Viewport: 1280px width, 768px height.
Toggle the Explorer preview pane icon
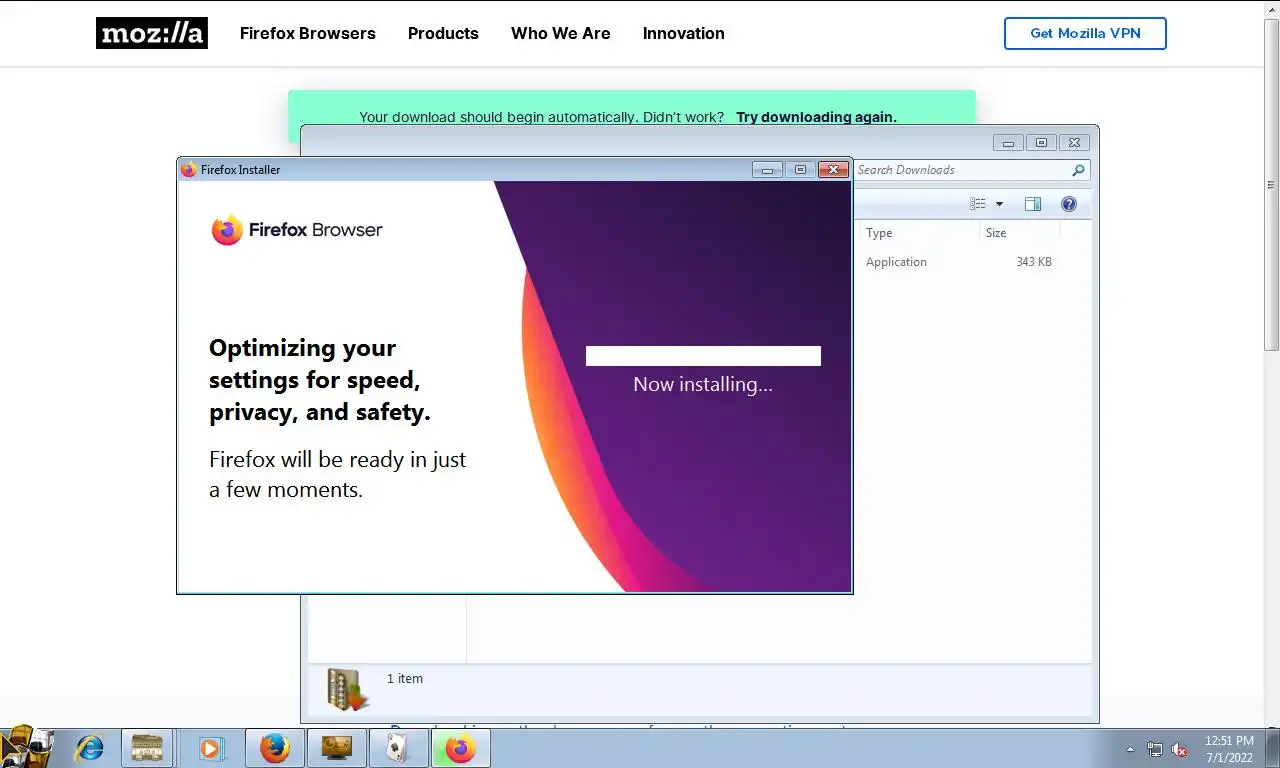[x=1033, y=204]
